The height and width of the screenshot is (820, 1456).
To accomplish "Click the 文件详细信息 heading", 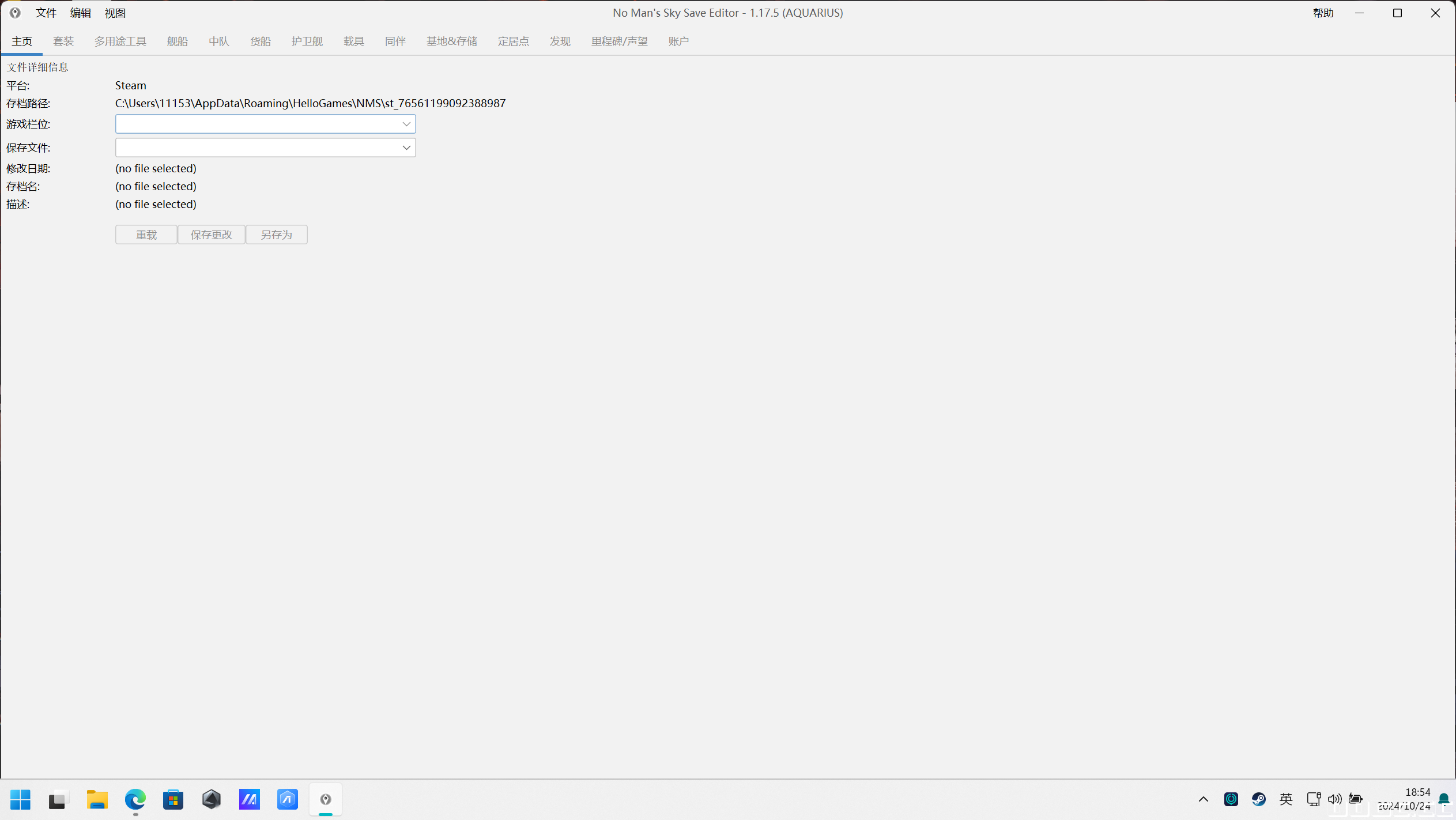I will (37, 67).
